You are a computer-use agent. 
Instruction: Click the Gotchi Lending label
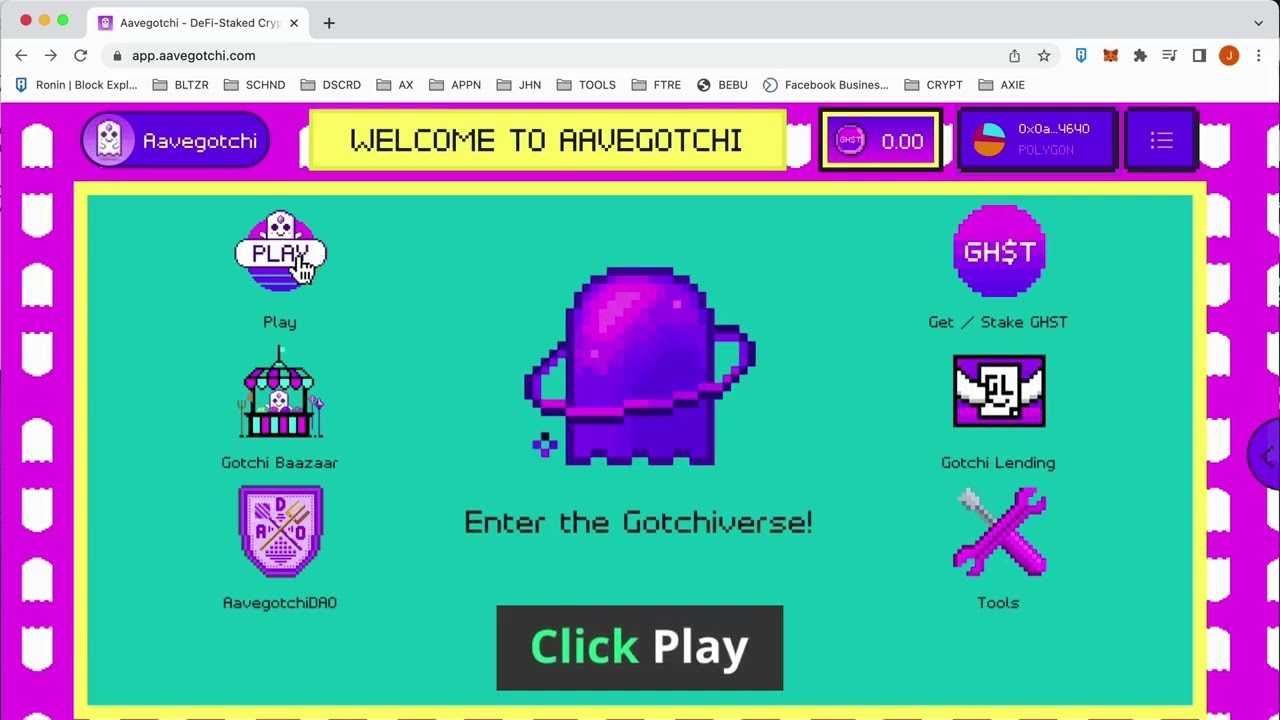(x=998, y=462)
